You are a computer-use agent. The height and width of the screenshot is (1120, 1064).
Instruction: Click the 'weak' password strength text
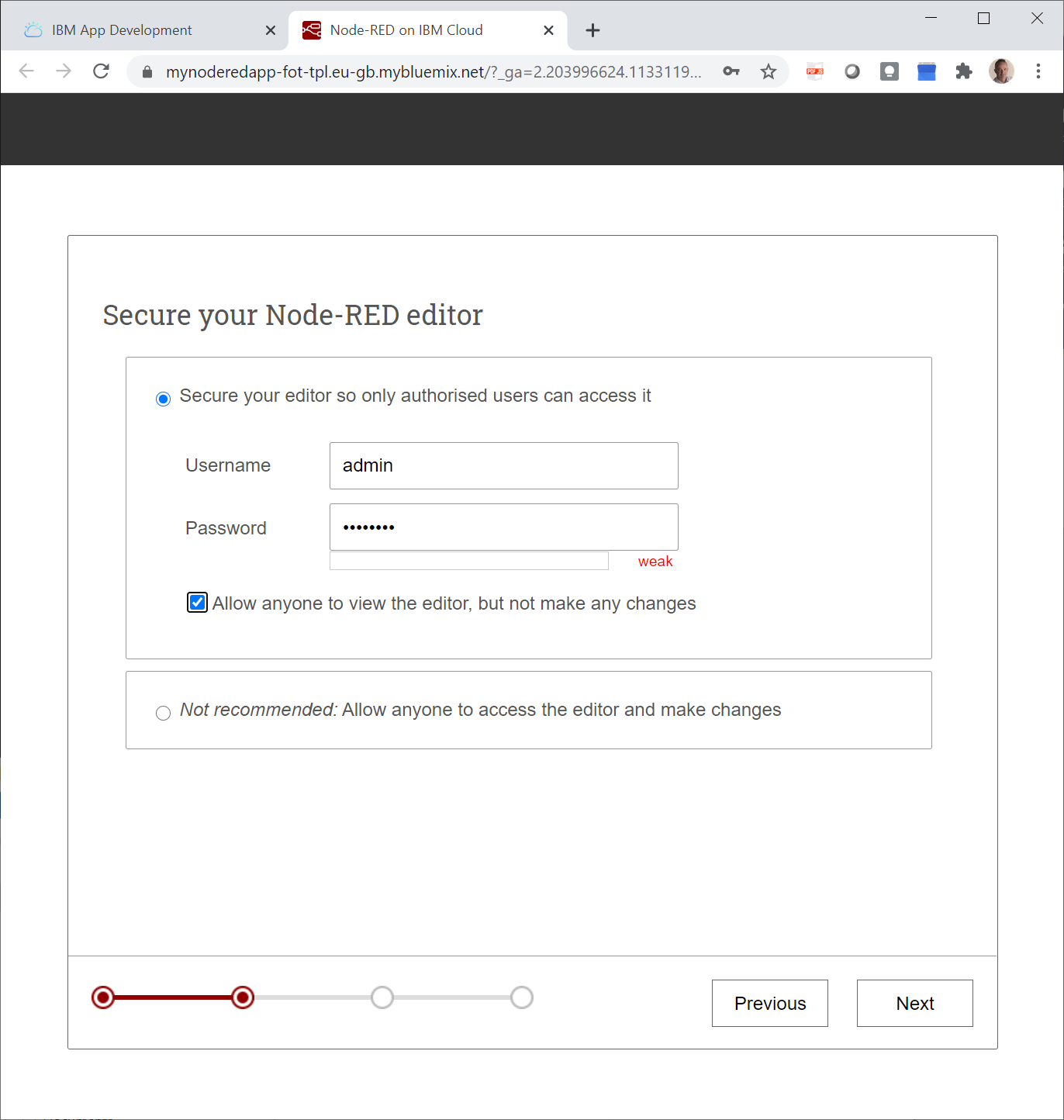pyautogui.click(x=655, y=562)
